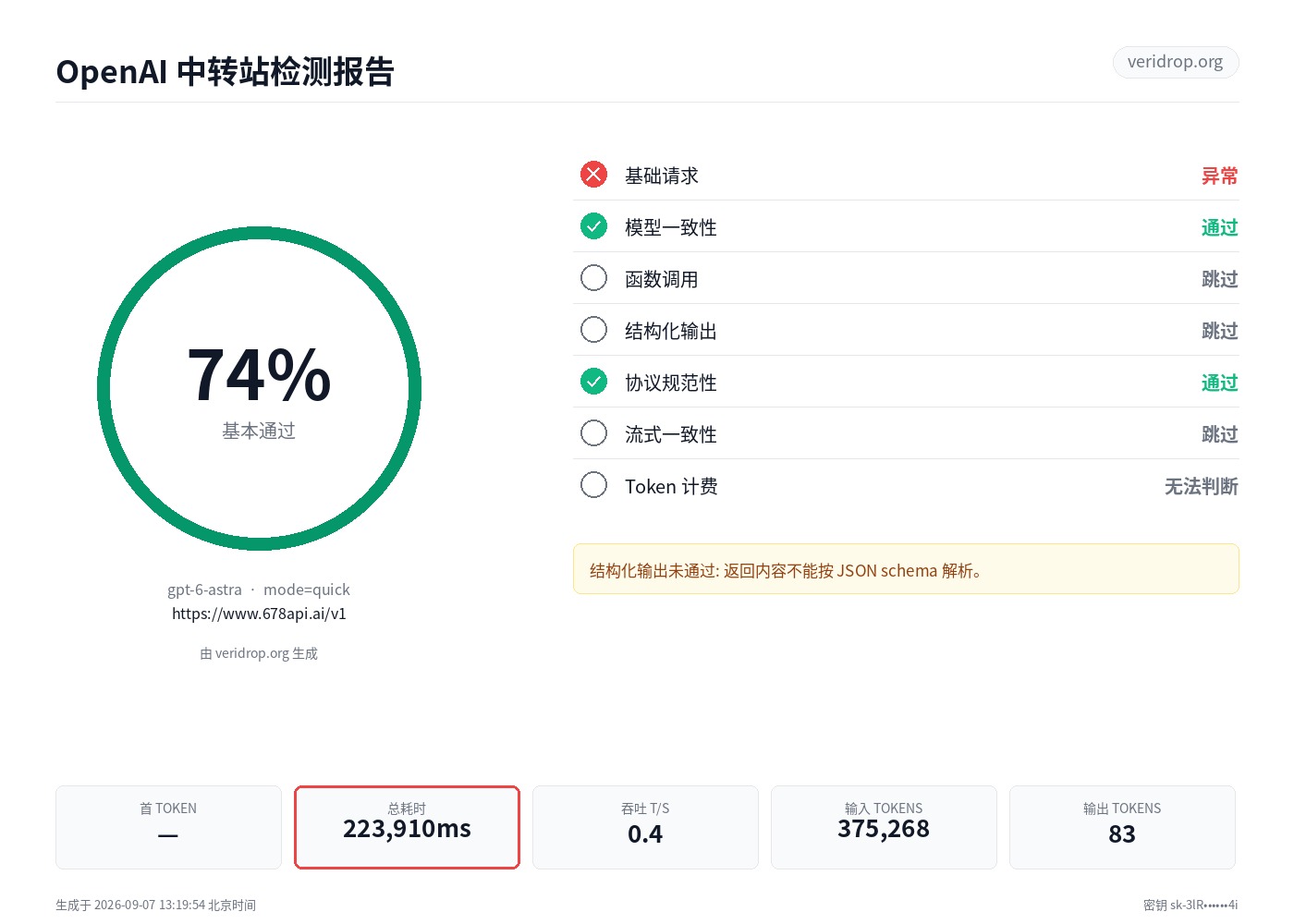
Task: Select the 输入 TOKENS 375,268 card
Action: [884, 827]
